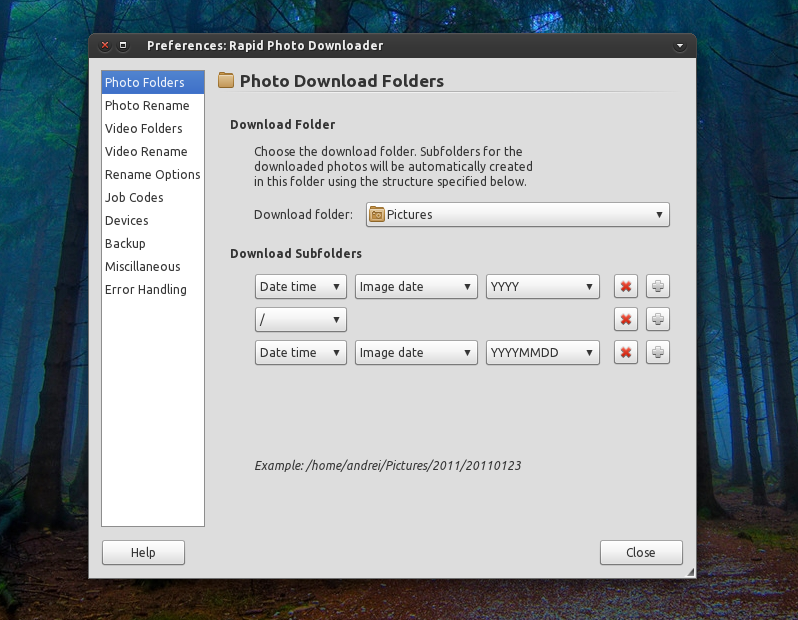Close the Preferences window with red X

click(105, 45)
